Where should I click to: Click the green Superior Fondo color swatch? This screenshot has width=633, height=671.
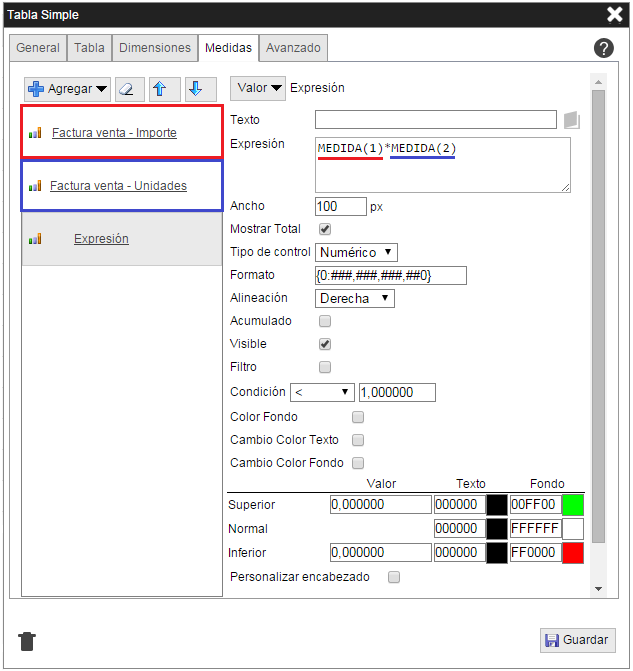point(573,505)
